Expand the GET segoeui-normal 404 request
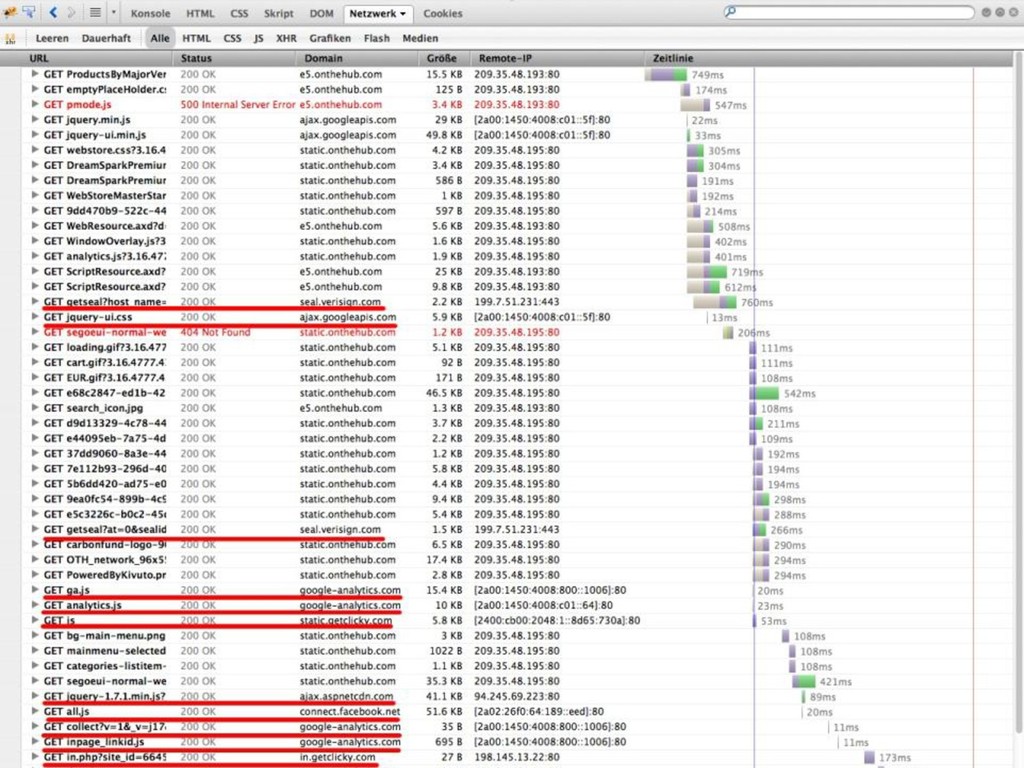 (x=35, y=332)
